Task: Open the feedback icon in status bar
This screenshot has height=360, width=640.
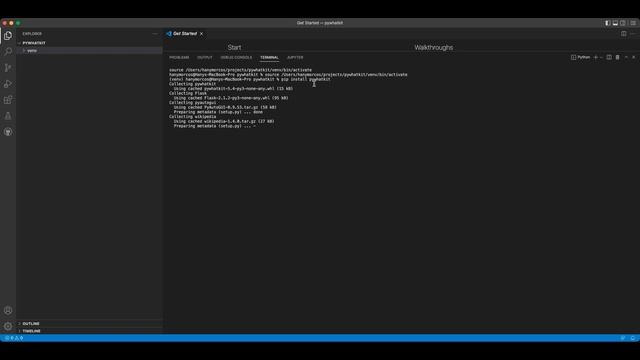Action: pos(623,338)
